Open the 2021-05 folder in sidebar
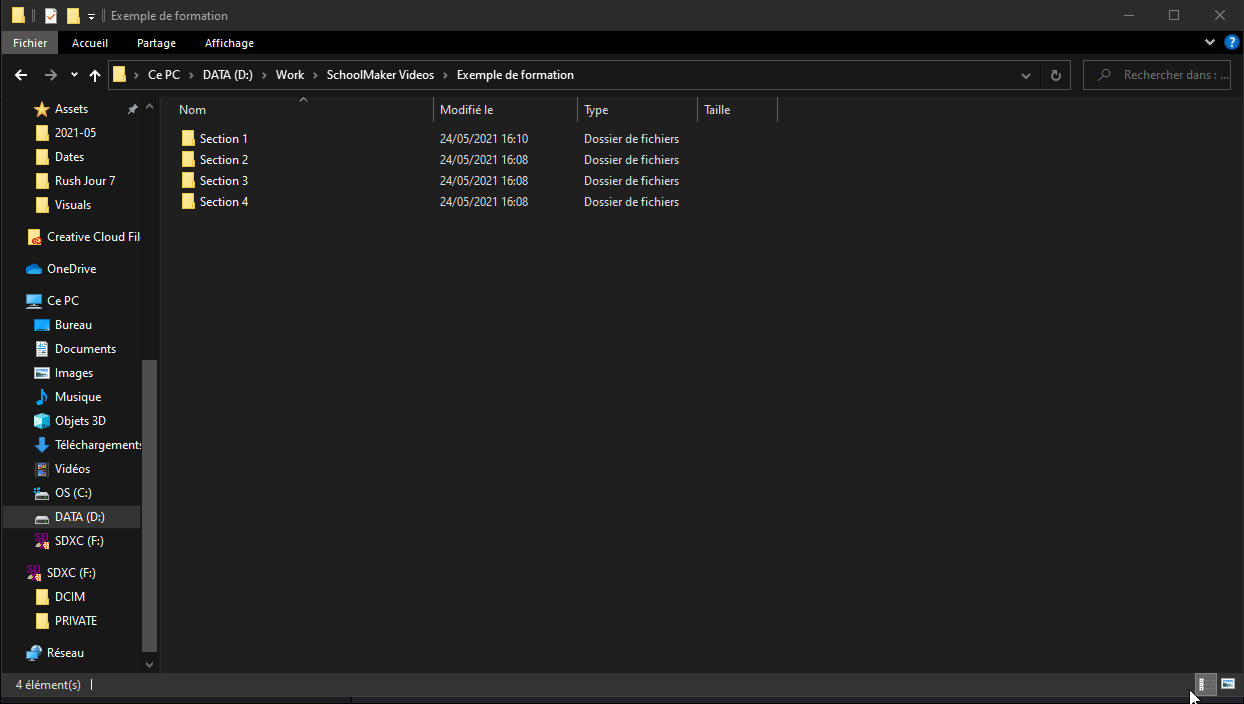The height and width of the screenshot is (704, 1244). tap(75, 133)
